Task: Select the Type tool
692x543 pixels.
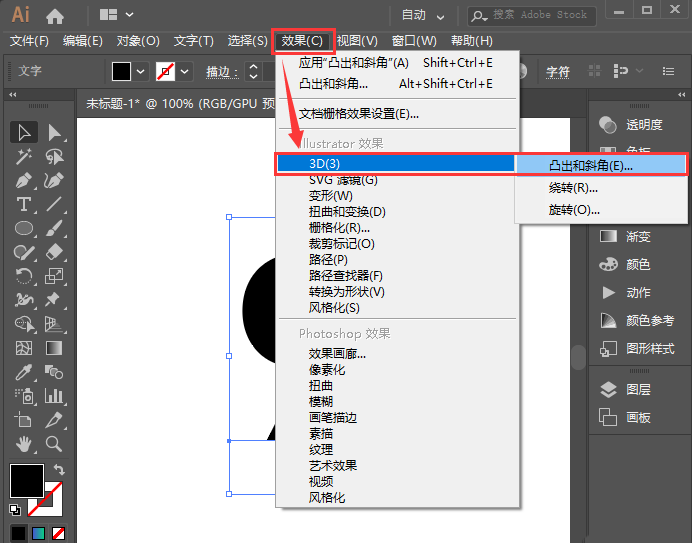Action: 24,205
